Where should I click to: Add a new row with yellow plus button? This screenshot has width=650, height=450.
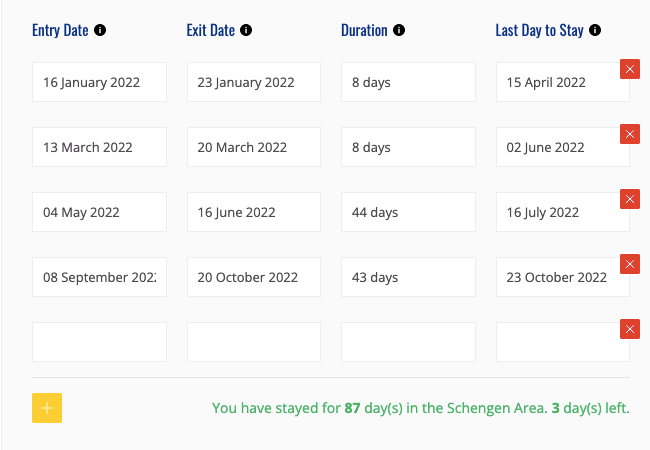click(x=47, y=408)
